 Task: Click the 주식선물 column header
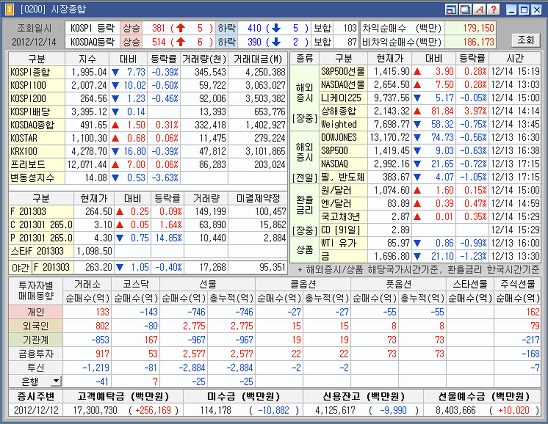[x=517, y=284]
